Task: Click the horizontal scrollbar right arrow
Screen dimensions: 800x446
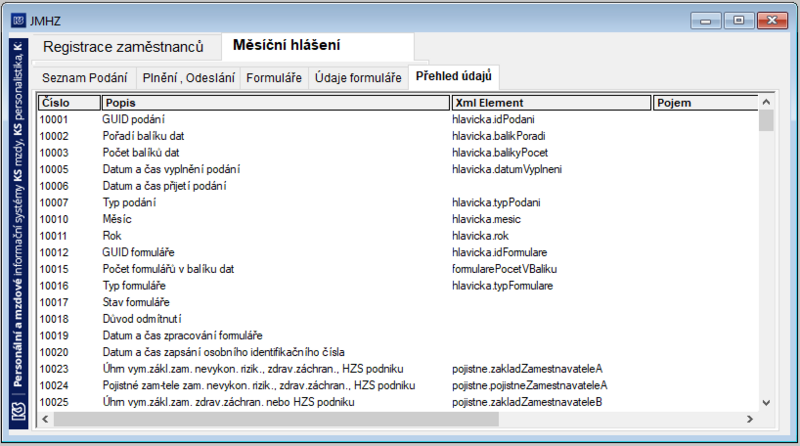Action: [x=749, y=419]
